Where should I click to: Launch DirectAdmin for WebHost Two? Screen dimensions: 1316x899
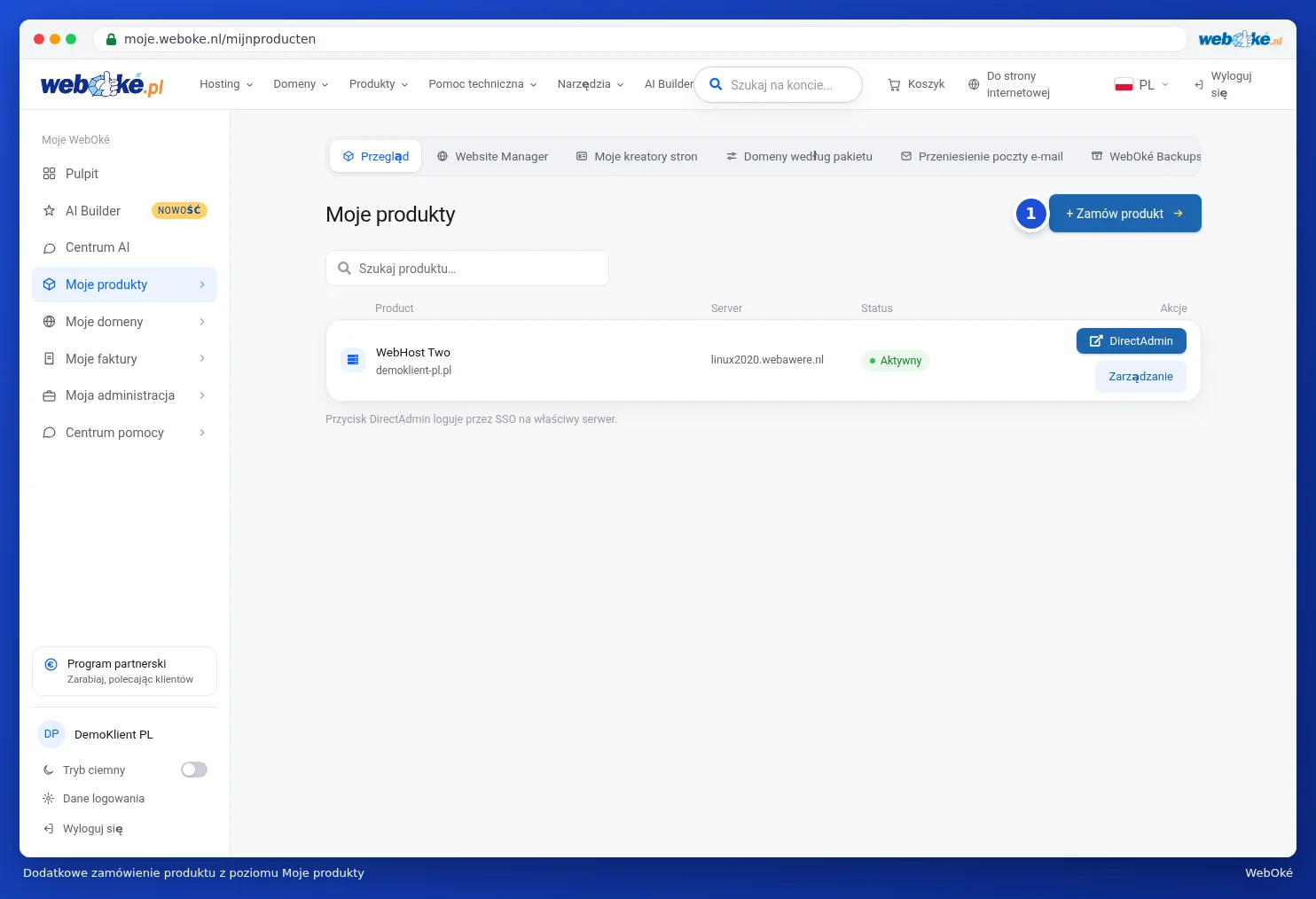[1131, 341]
